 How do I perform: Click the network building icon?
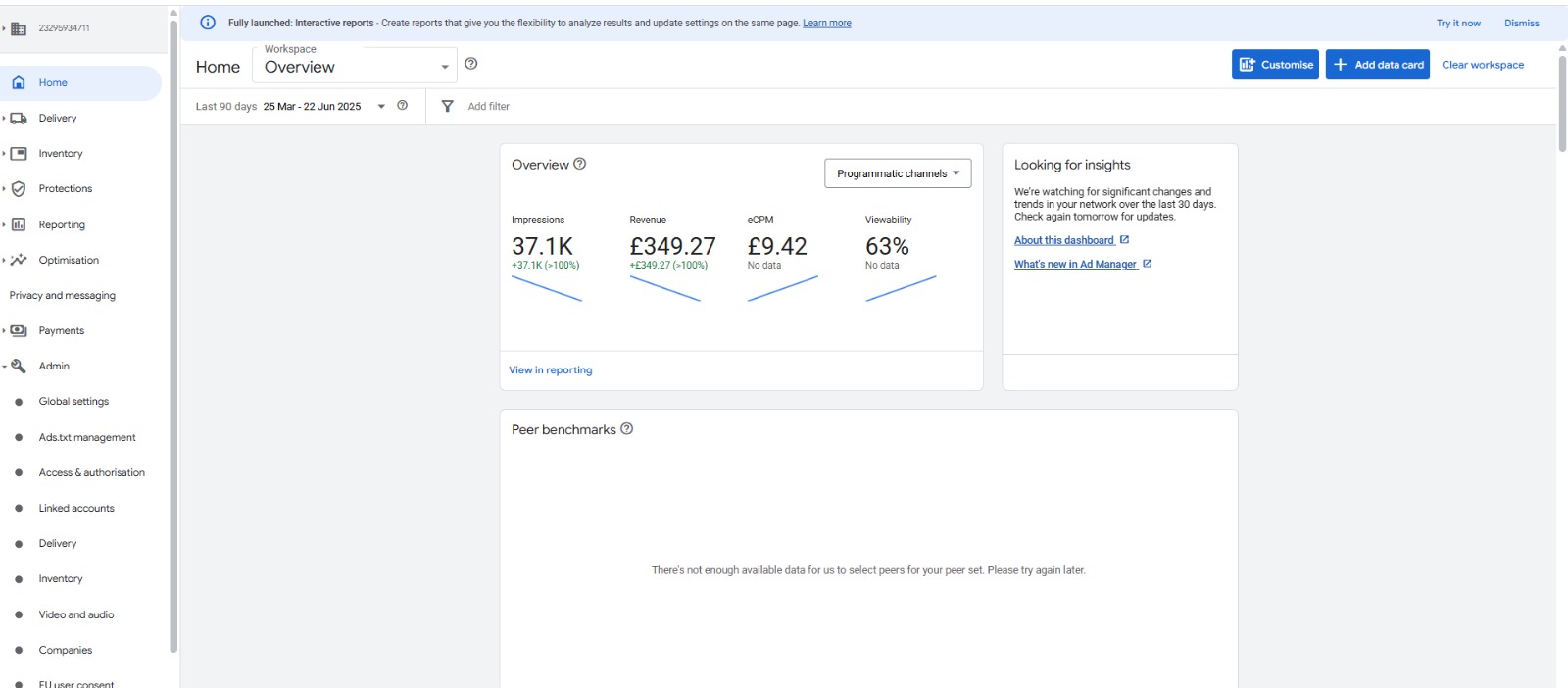pos(19,28)
